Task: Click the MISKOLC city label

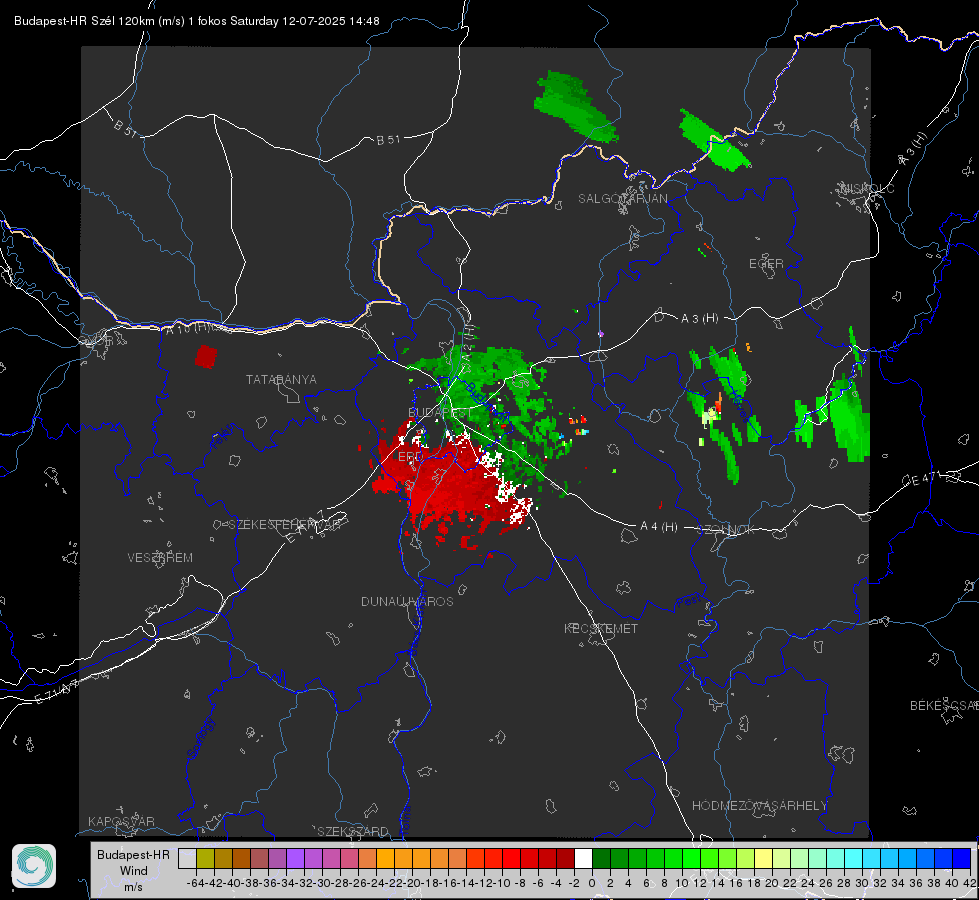Action: [x=867, y=189]
